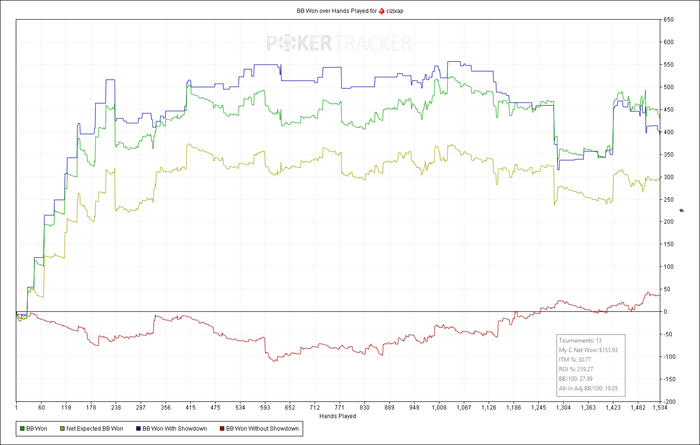The height and width of the screenshot is (445, 700).
Task: Click x-axis tick label '1,067'
Action: click(464, 408)
